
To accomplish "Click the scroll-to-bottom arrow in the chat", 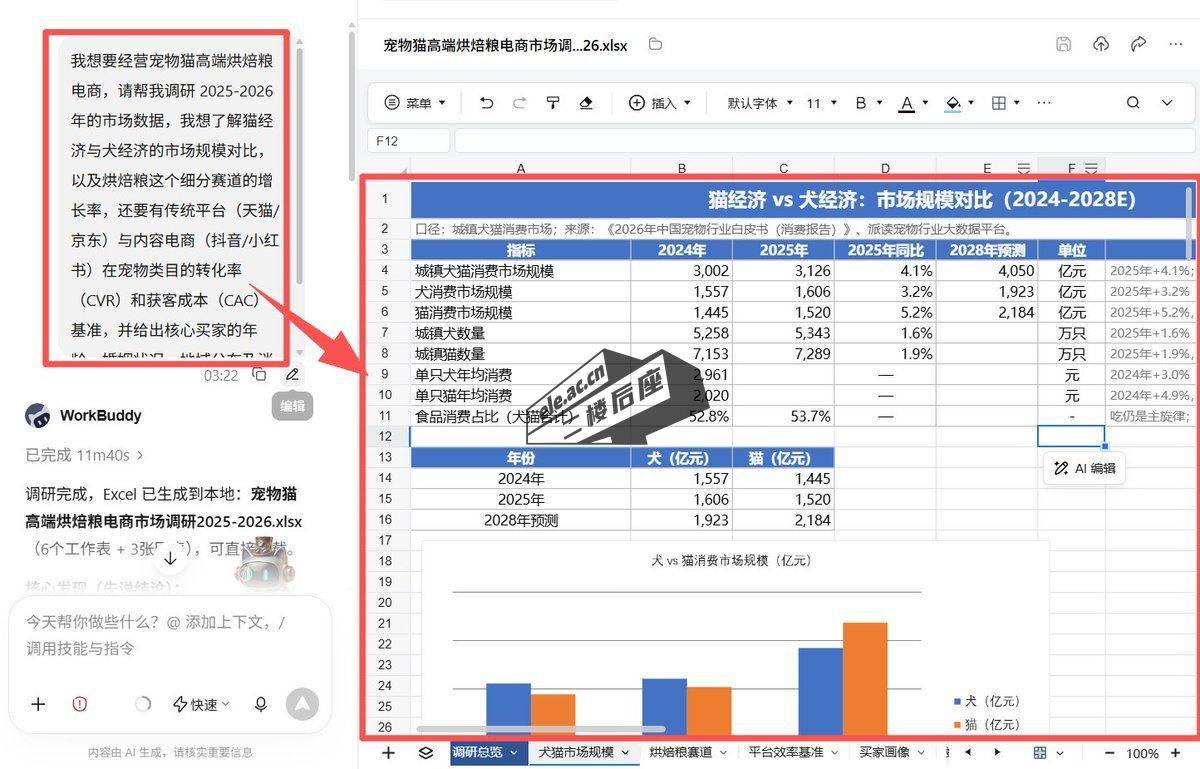I will coord(170,557).
